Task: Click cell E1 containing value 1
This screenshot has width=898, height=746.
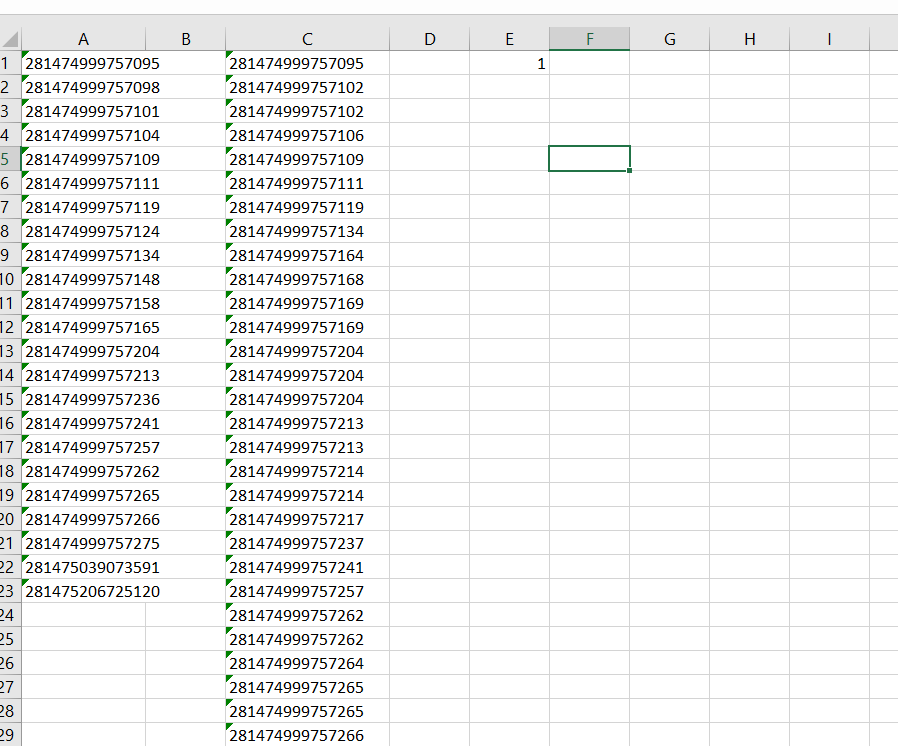Action: pos(509,63)
